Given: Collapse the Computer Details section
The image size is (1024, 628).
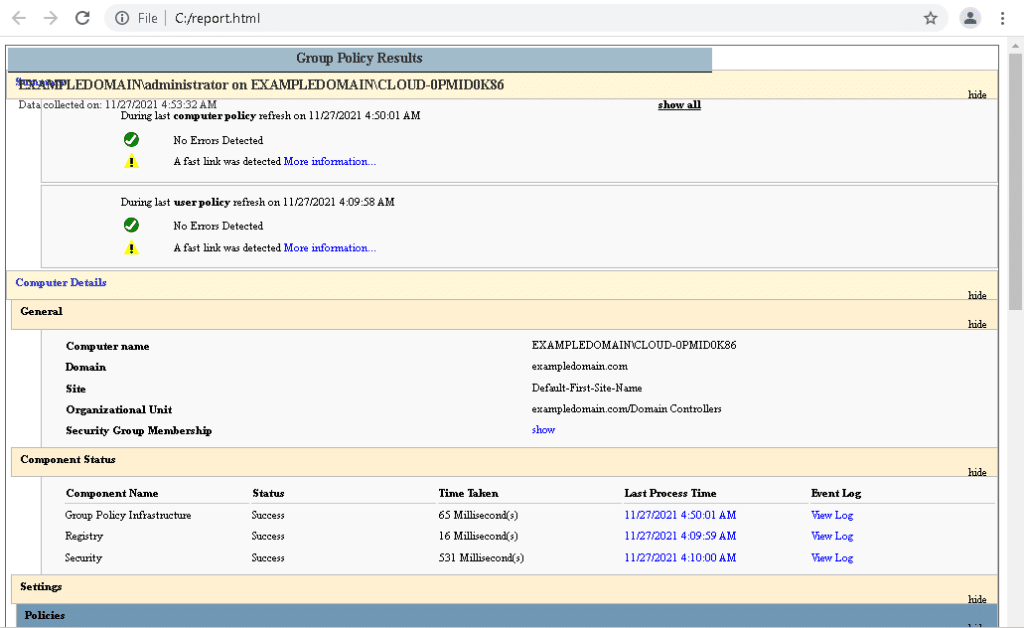Looking at the screenshot, I should point(977,295).
